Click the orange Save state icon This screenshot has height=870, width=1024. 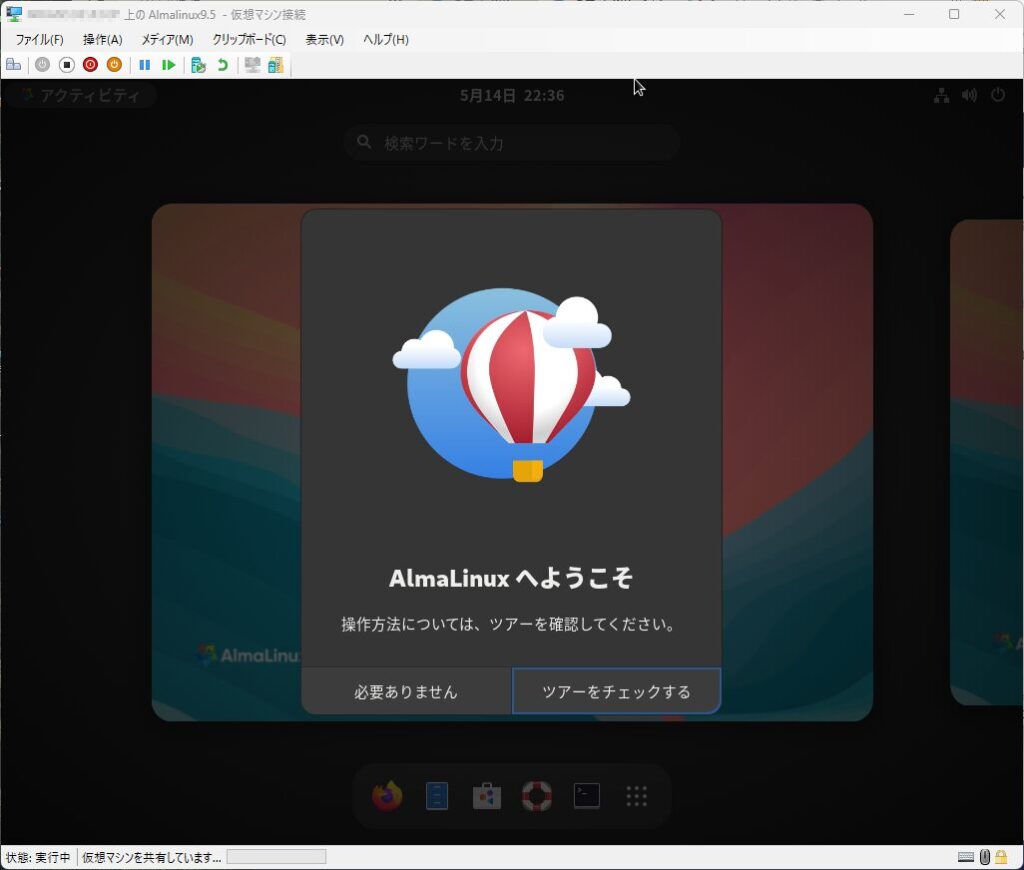point(114,65)
